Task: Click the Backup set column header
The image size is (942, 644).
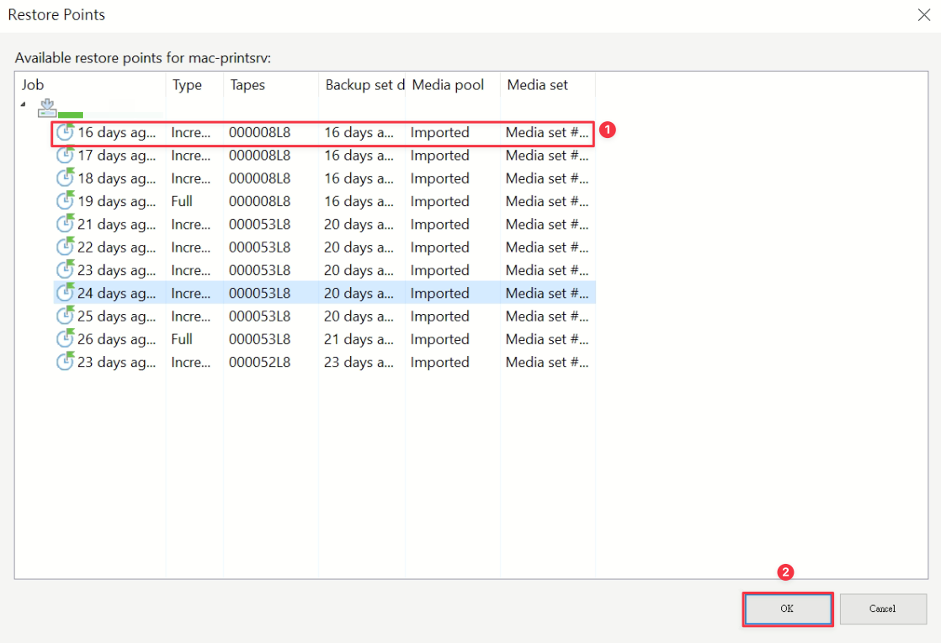Action: click(x=362, y=85)
